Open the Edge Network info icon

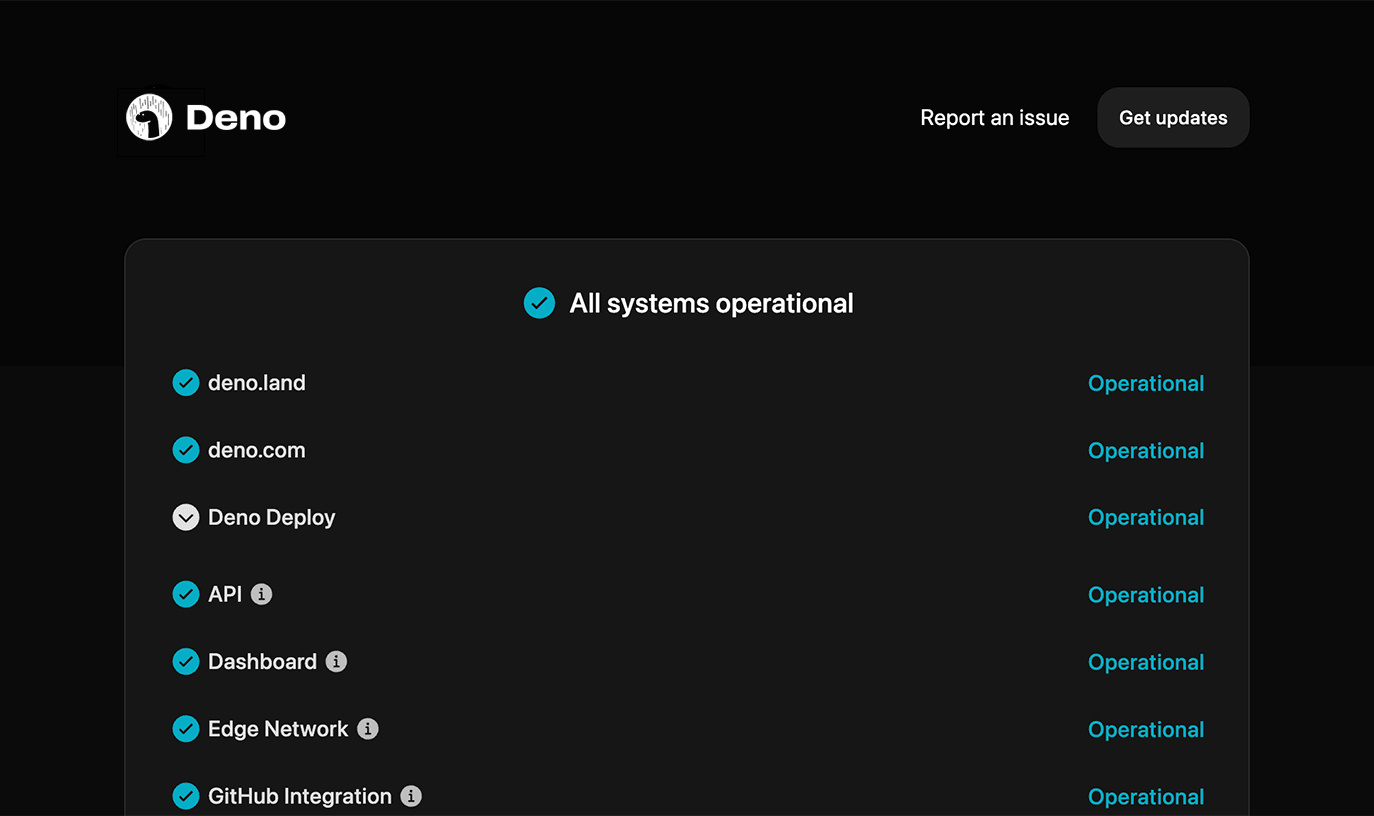coord(368,729)
